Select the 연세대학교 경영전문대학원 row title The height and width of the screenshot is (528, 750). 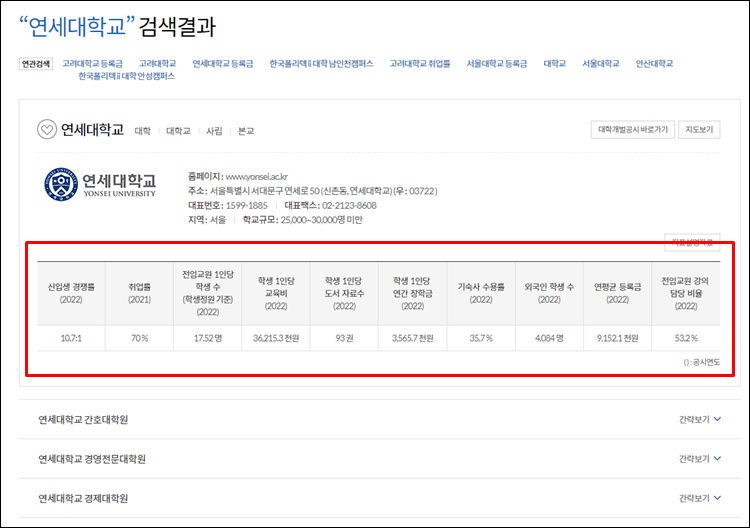tap(92, 459)
